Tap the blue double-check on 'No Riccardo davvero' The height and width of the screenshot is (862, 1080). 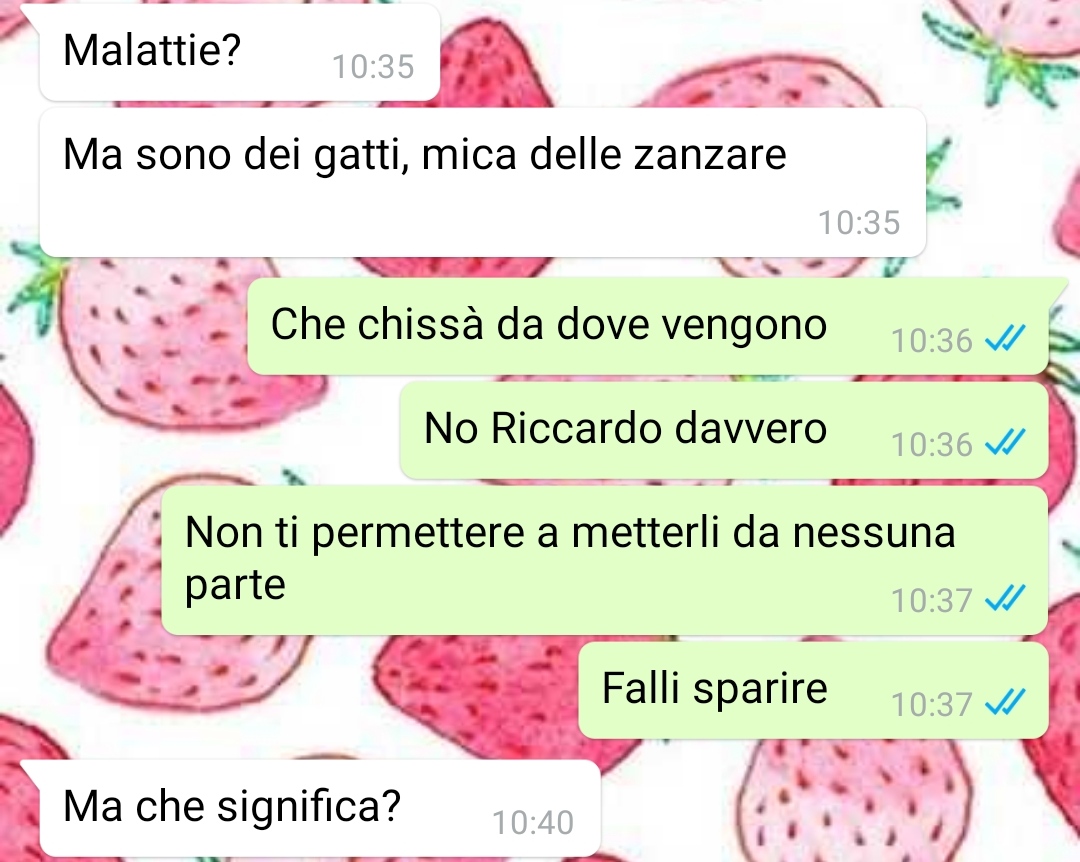(1005, 442)
